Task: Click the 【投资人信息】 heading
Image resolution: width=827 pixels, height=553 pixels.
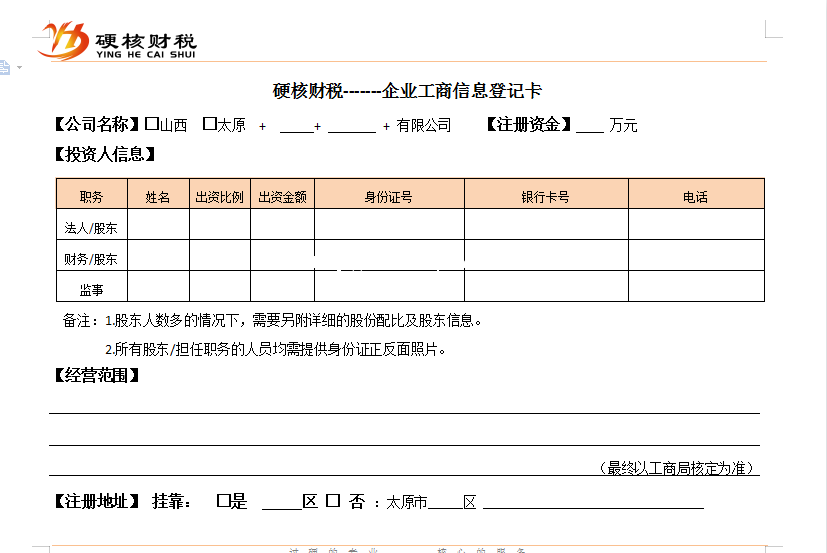Action: coord(105,154)
